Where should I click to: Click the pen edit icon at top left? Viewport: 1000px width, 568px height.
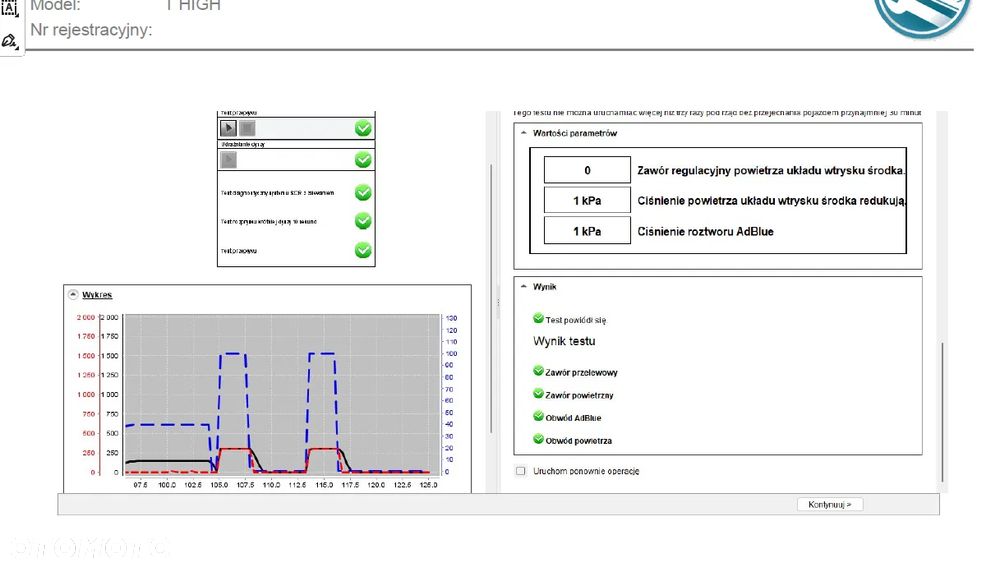point(9,41)
